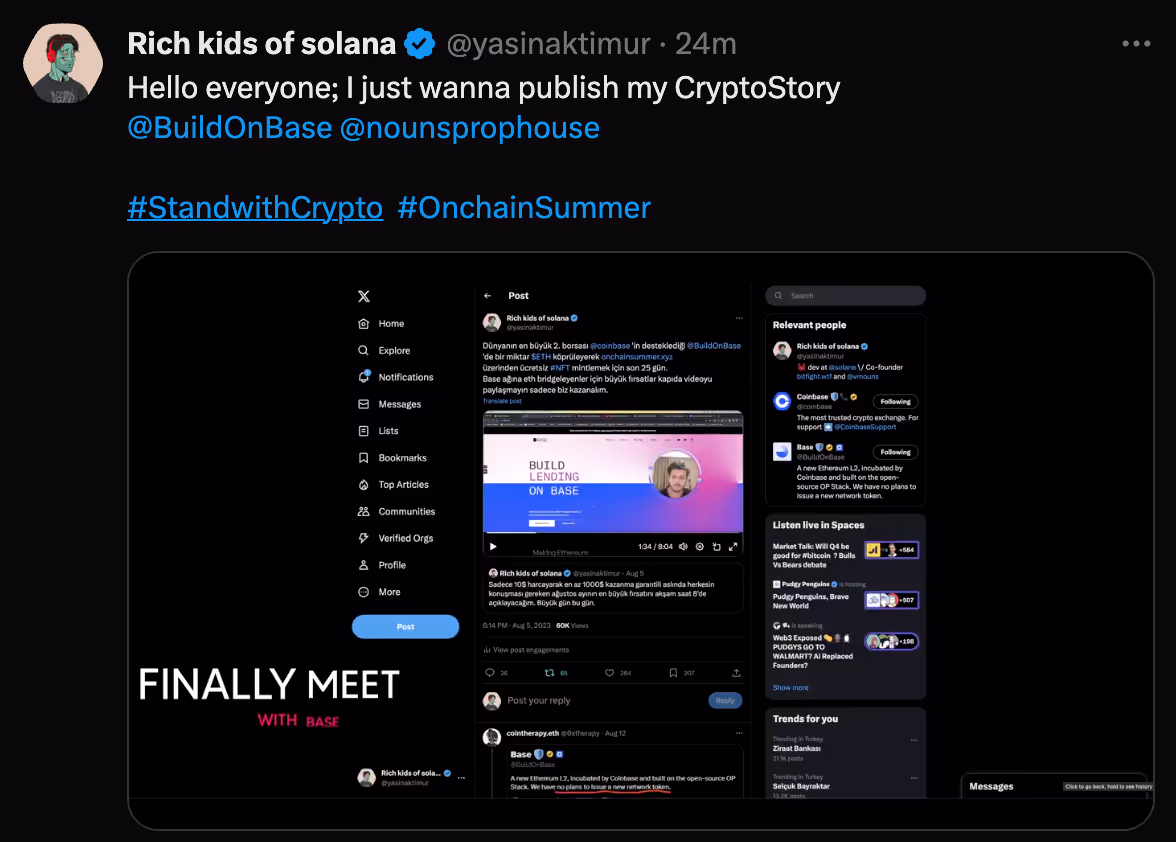1176x842 pixels.
Task: Click the Search field above Relevant people
Action: [850, 296]
